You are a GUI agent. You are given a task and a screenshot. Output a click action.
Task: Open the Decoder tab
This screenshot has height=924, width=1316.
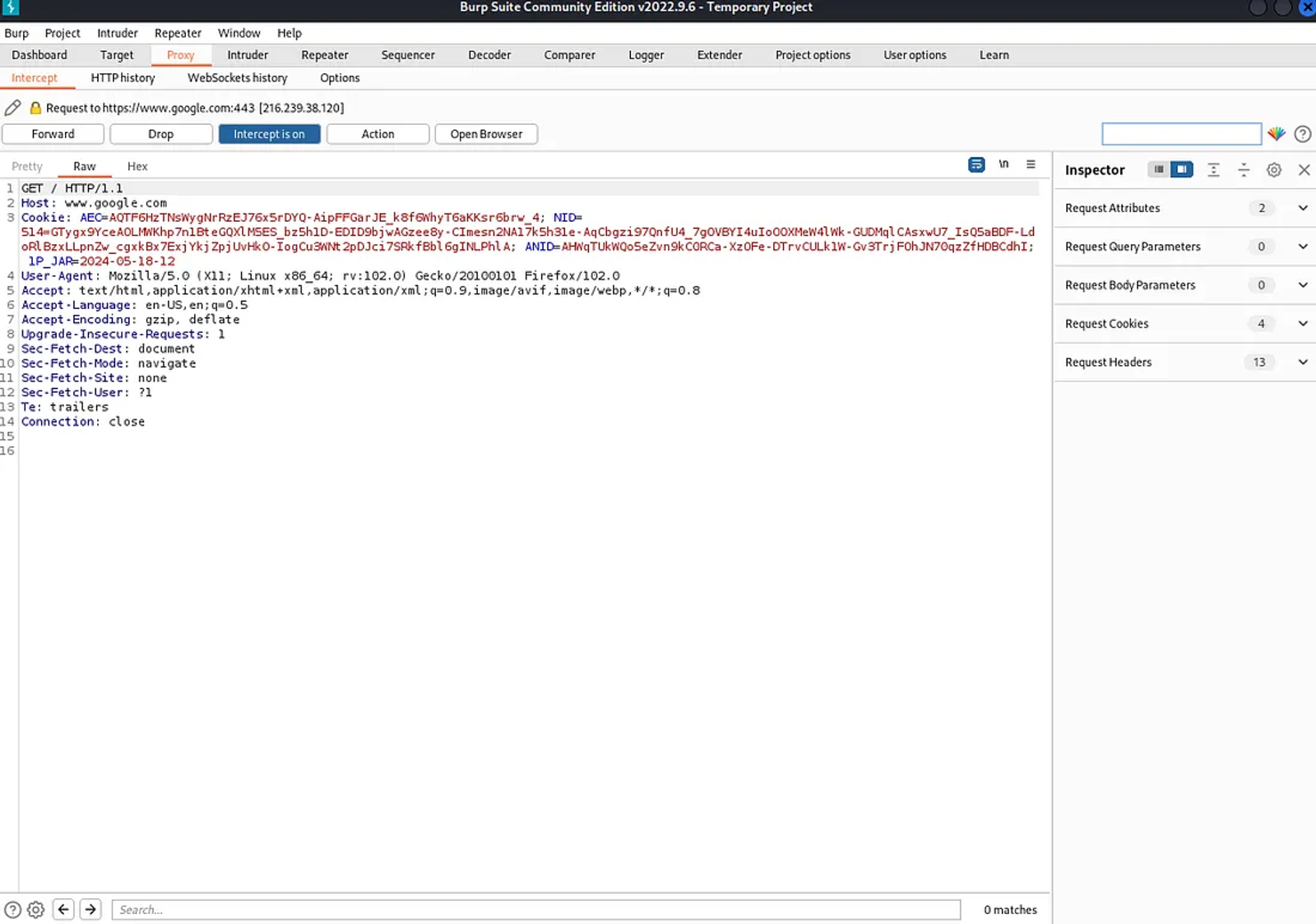click(x=489, y=55)
